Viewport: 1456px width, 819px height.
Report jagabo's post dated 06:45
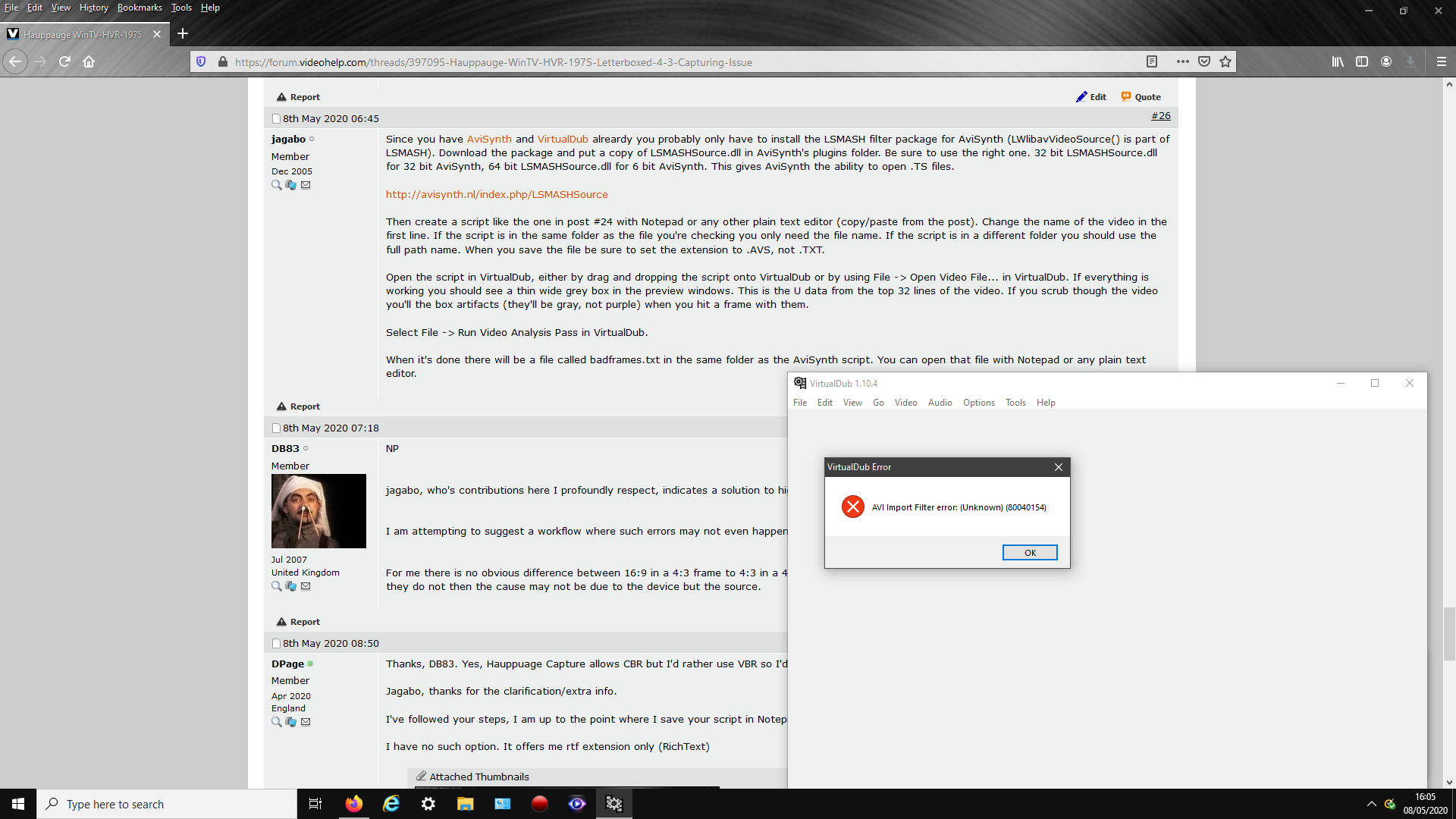click(298, 406)
